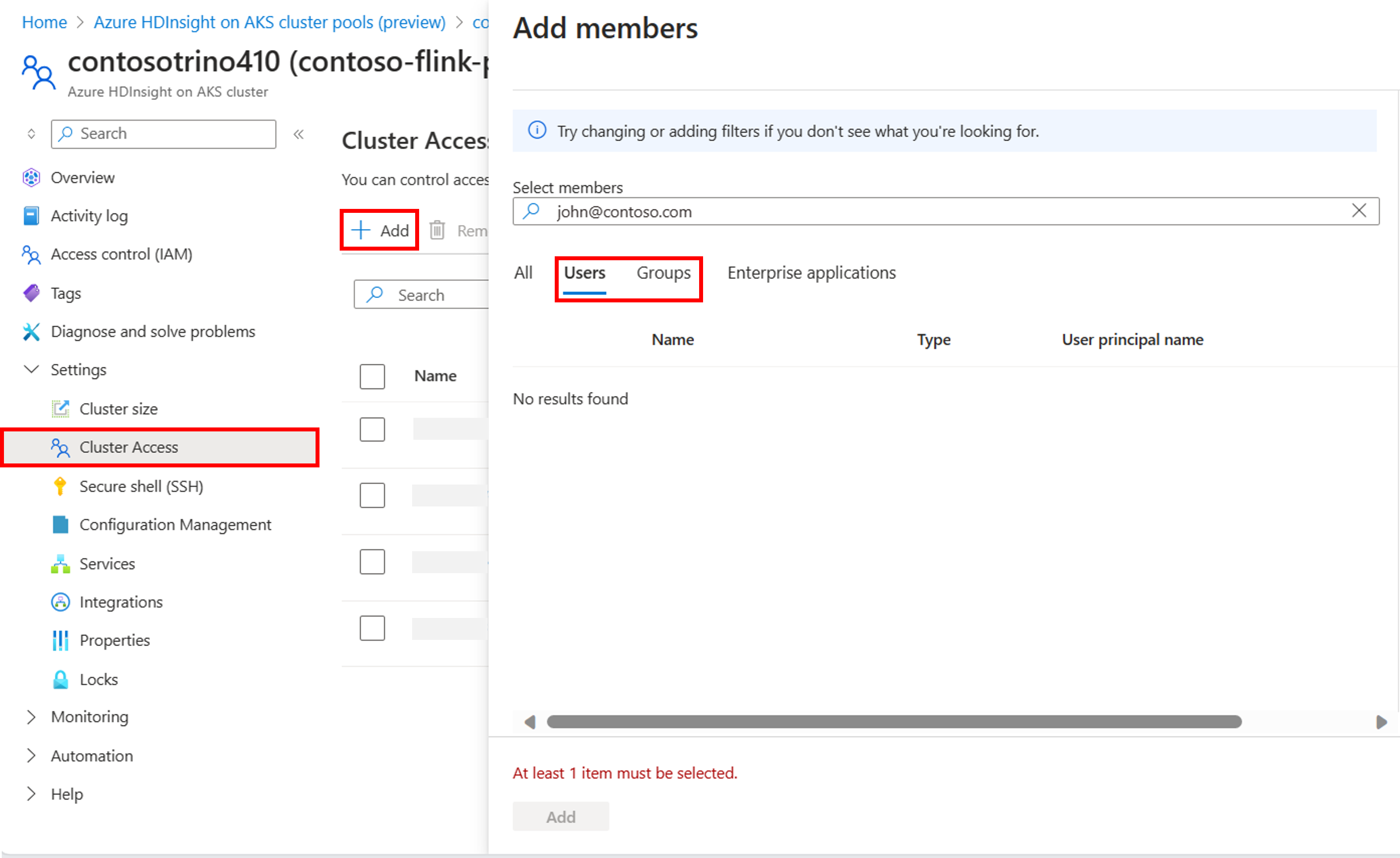Check the select-all checkbox next to Name
Viewport: 1400px width, 858px height.
pyautogui.click(x=372, y=376)
